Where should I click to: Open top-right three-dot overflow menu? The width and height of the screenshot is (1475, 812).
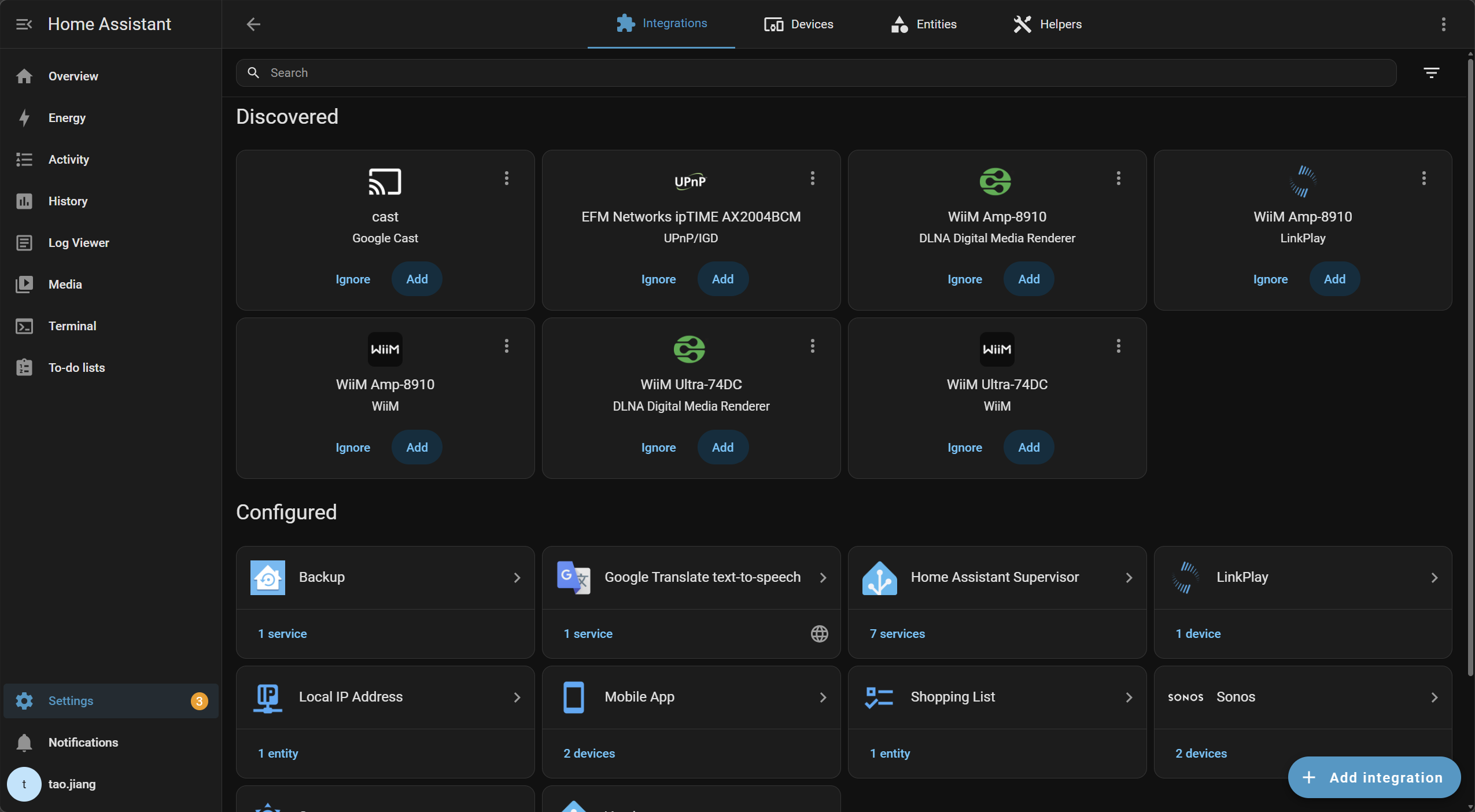[x=1443, y=24]
